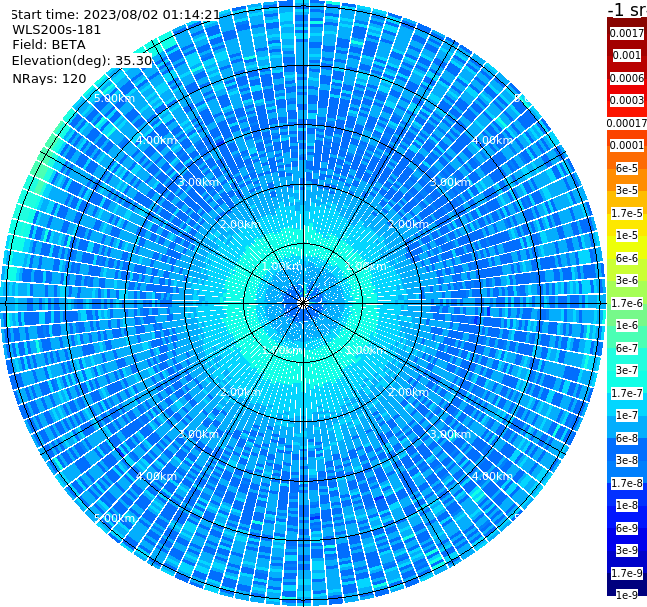Click the NRays: 120 text
The image size is (647, 607).
pos(49,78)
